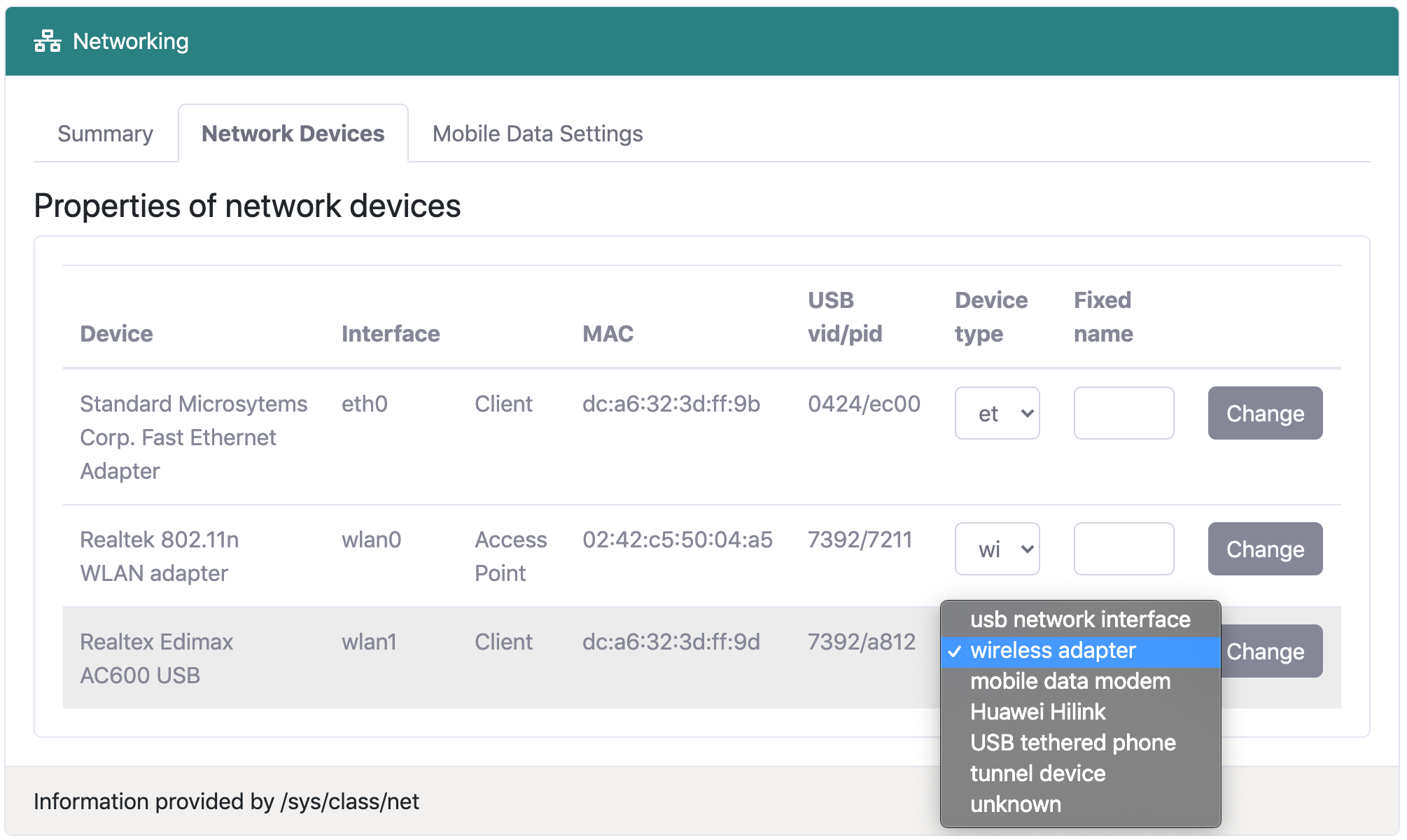Switch to Mobile Data Settings tab
1407x840 pixels.
click(x=537, y=131)
